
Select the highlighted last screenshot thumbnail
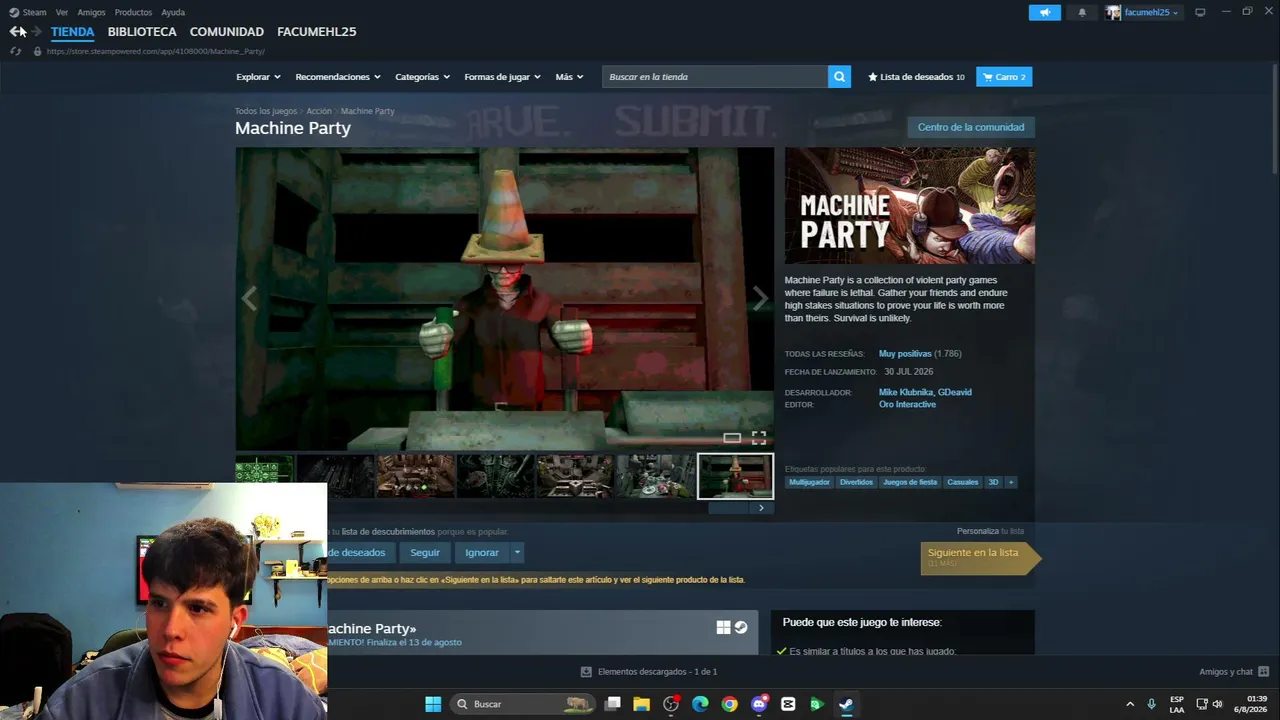735,476
